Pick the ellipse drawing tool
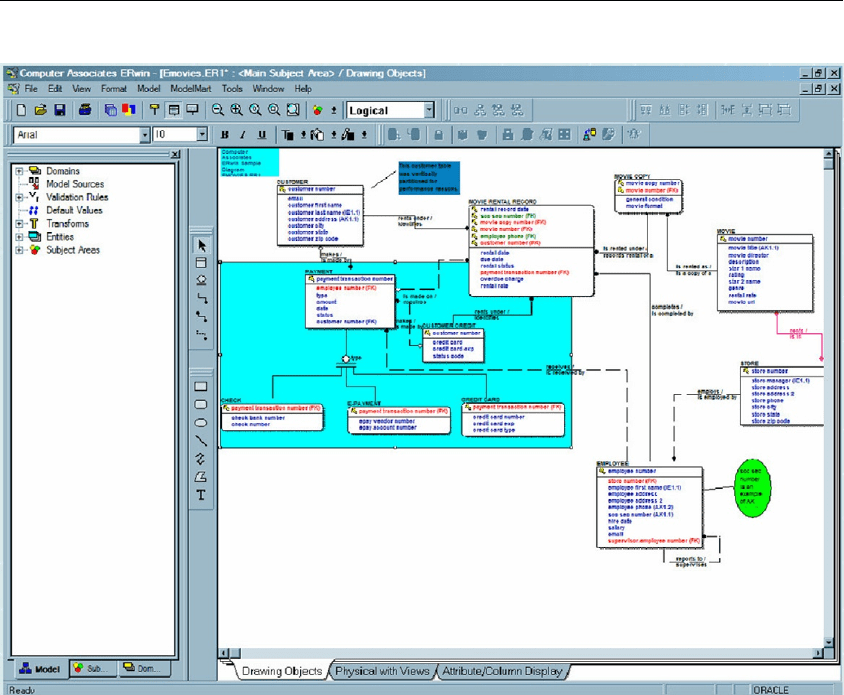This screenshot has width=844, height=695. click(201, 423)
